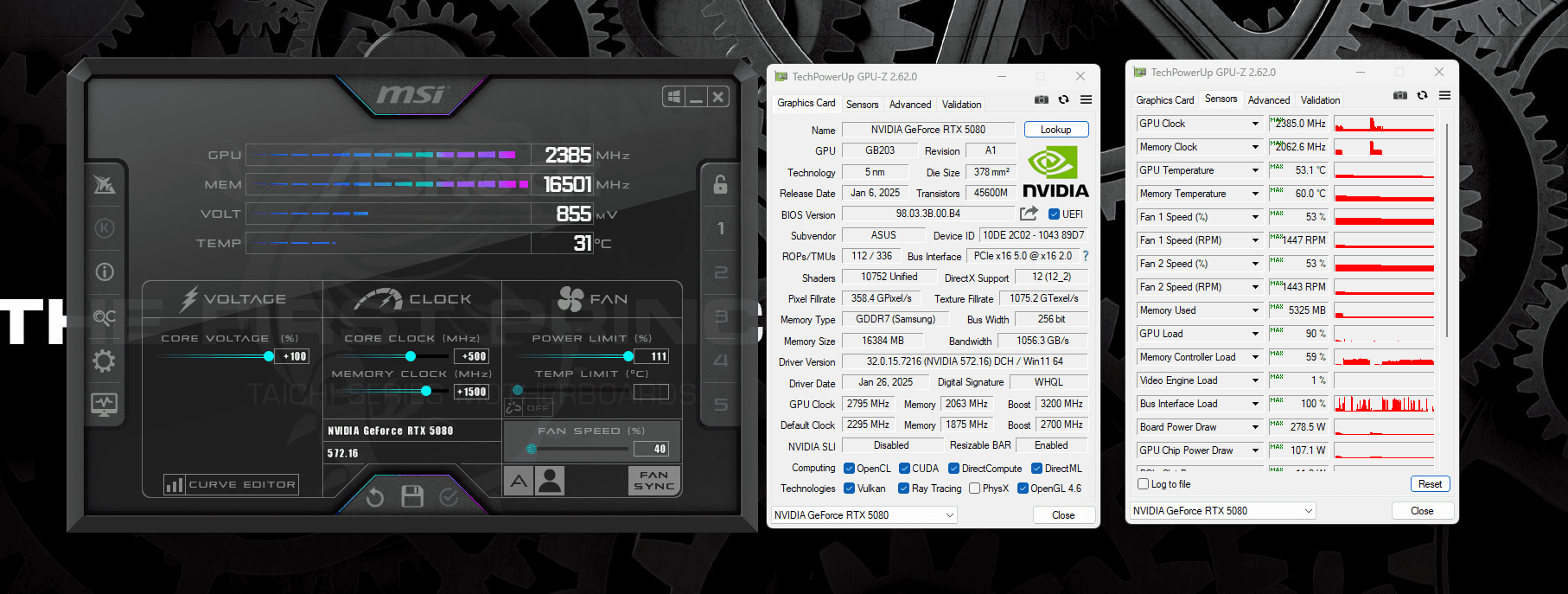Image resolution: width=1568 pixels, height=594 pixels.
Task: Click the reset arrow icon in Afterburner
Action: (x=375, y=497)
